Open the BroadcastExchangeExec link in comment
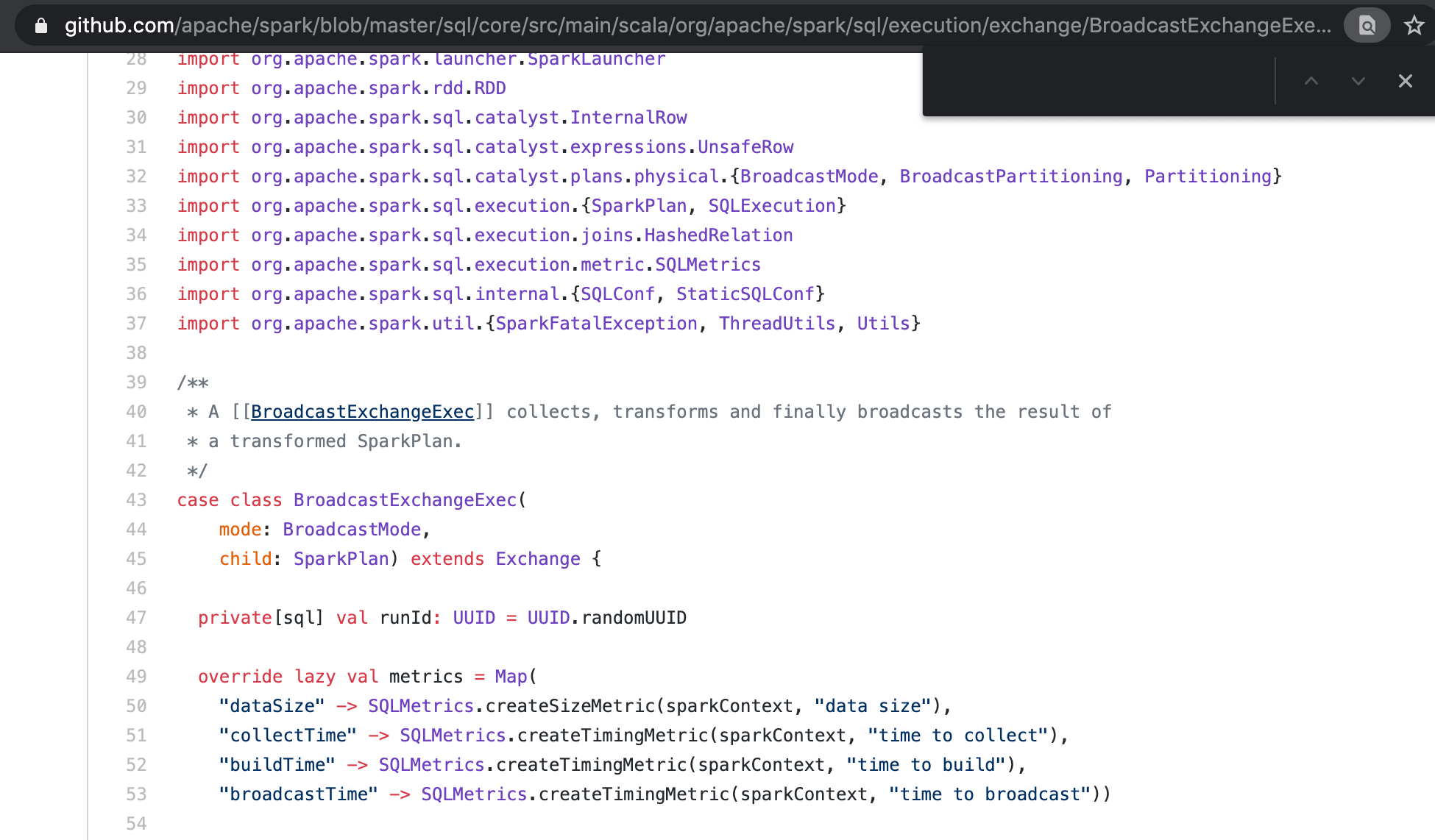Screen dimensions: 1435x840 pyautogui.click(x=363, y=412)
